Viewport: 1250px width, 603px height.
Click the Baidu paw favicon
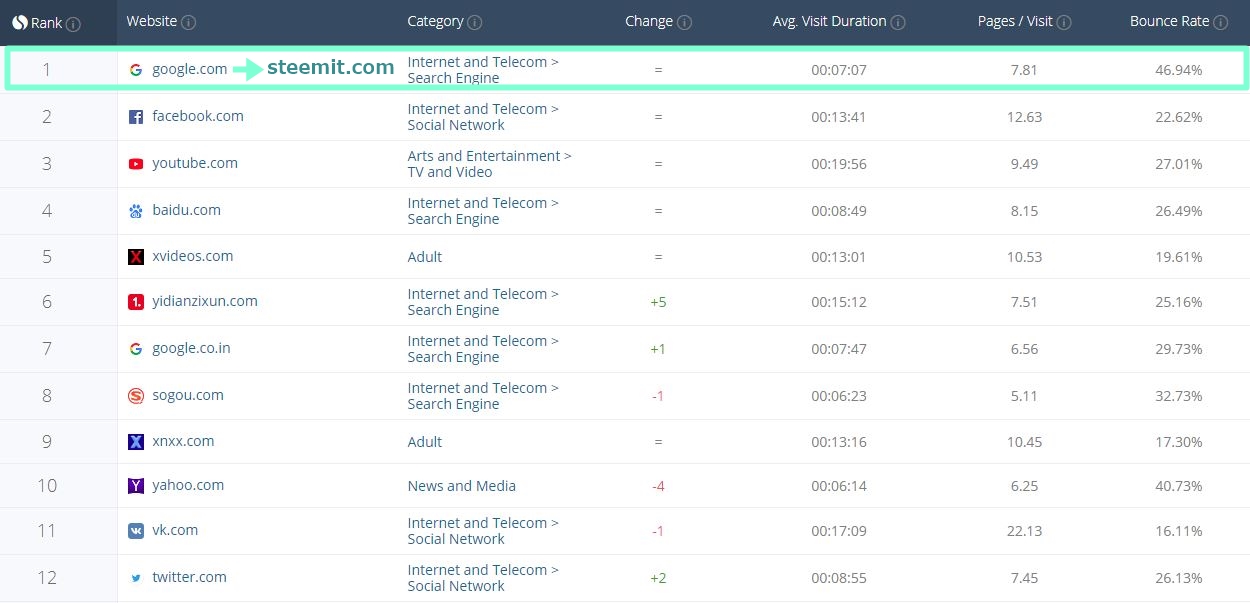136,211
